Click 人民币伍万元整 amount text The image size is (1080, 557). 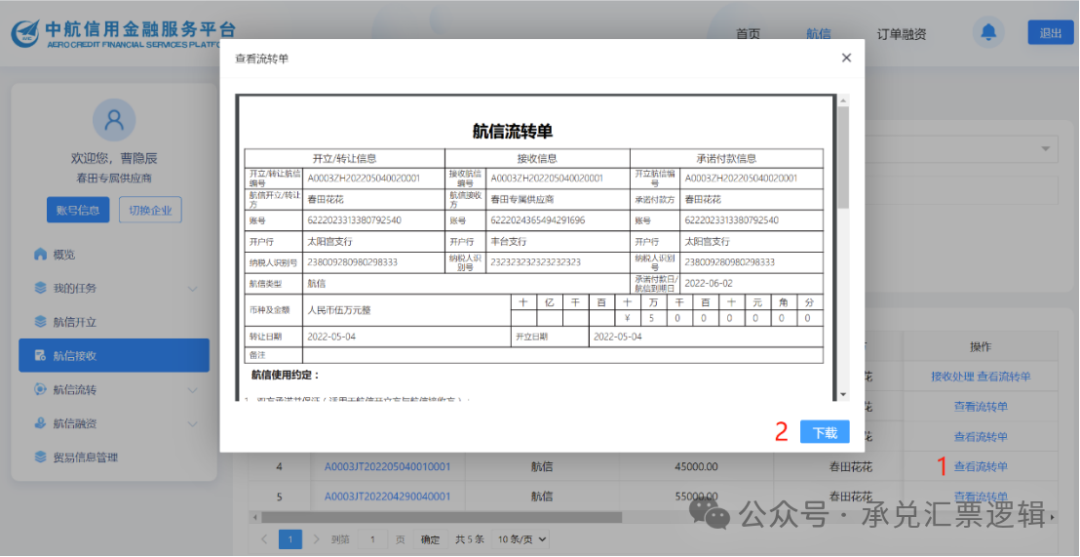pos(339,311)
